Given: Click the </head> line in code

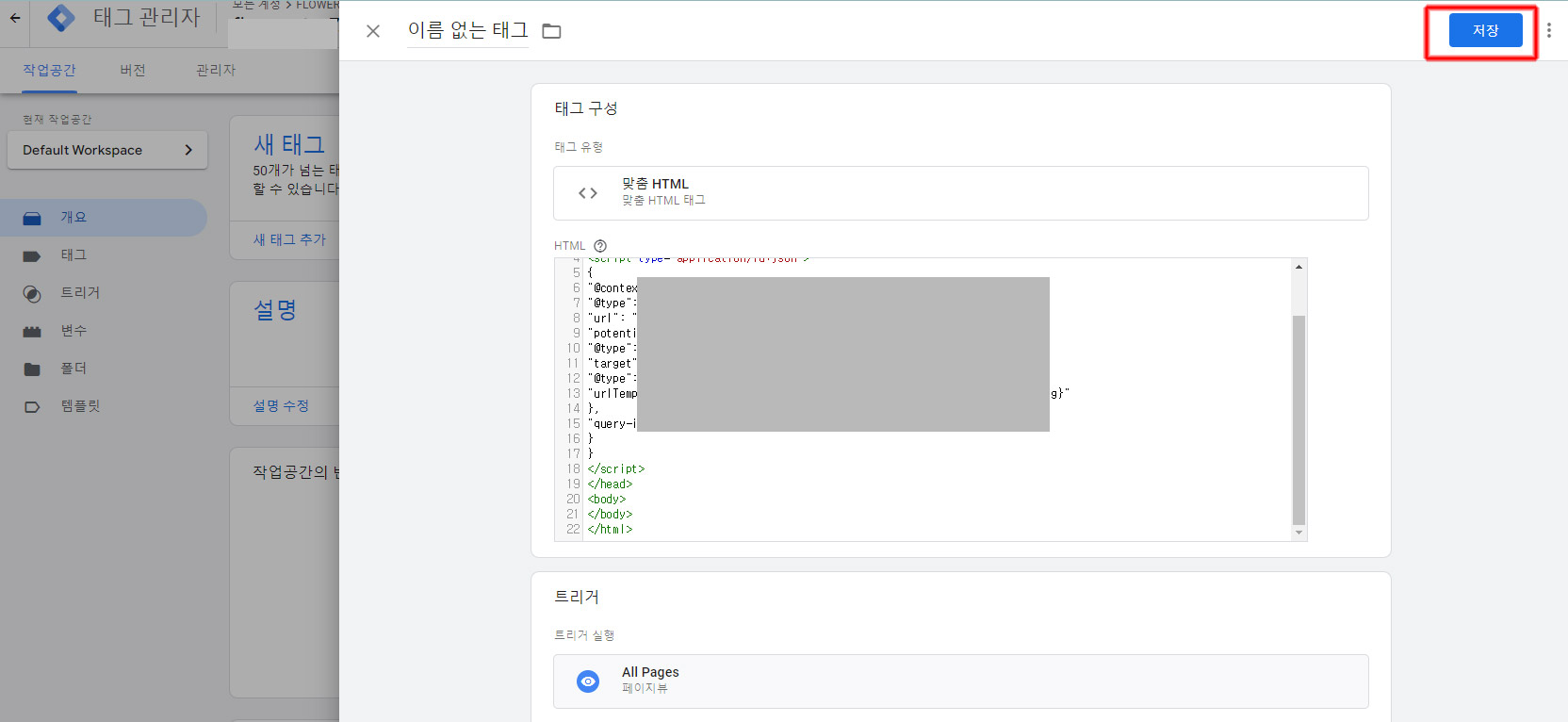Looking at the screenshot, I should coord(611,484).
